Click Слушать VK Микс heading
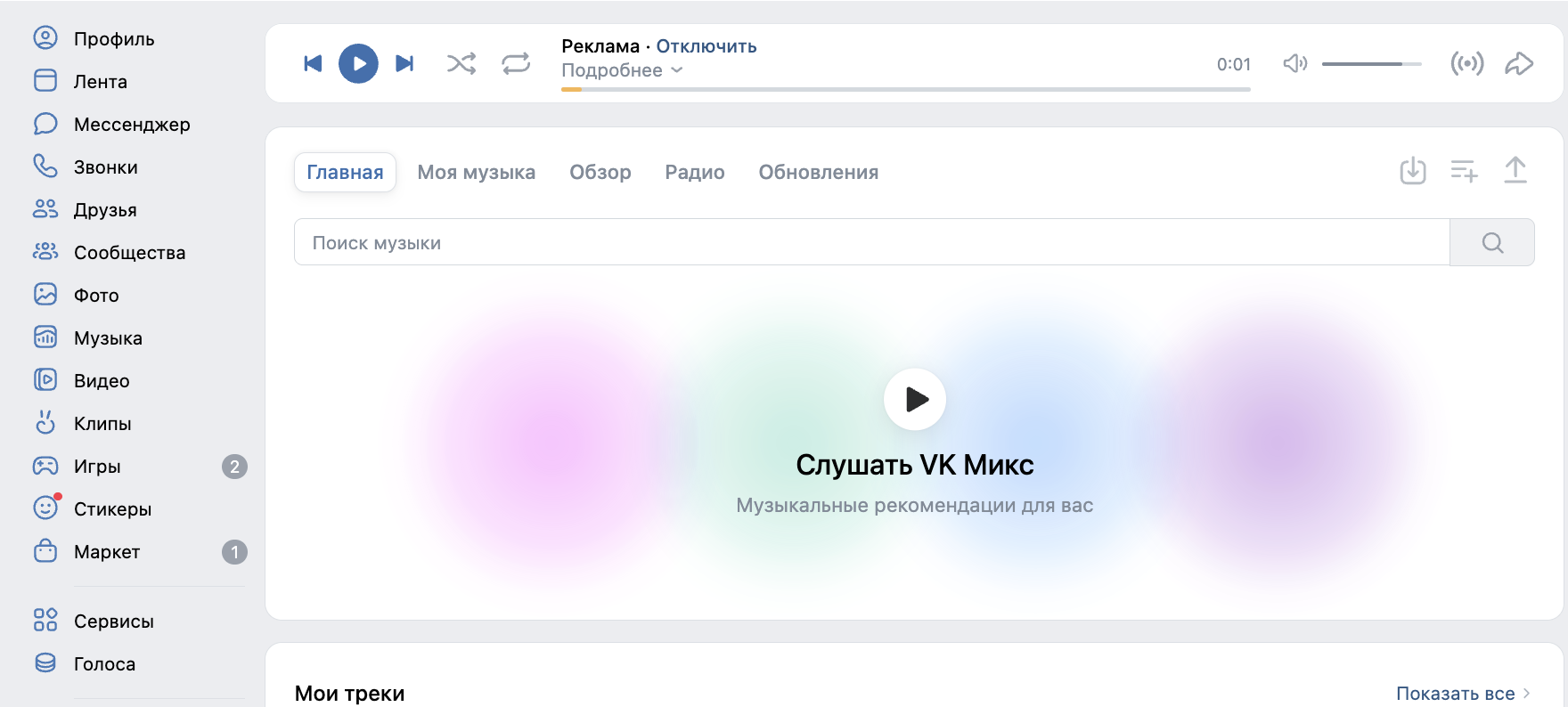The height and width of the screenshot is (707, 1568). pyautogui.click(x=915, y=465)
